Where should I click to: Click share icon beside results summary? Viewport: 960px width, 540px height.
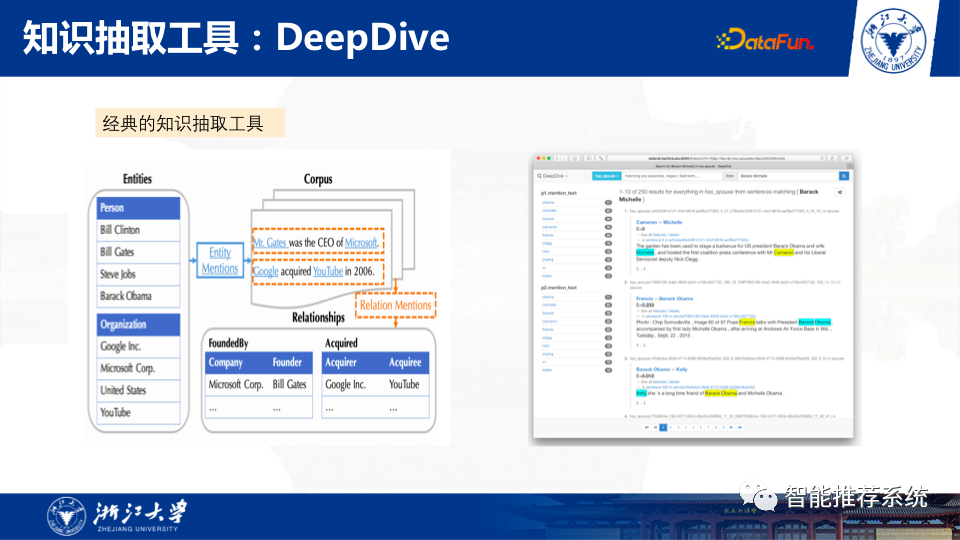[840, 192]
